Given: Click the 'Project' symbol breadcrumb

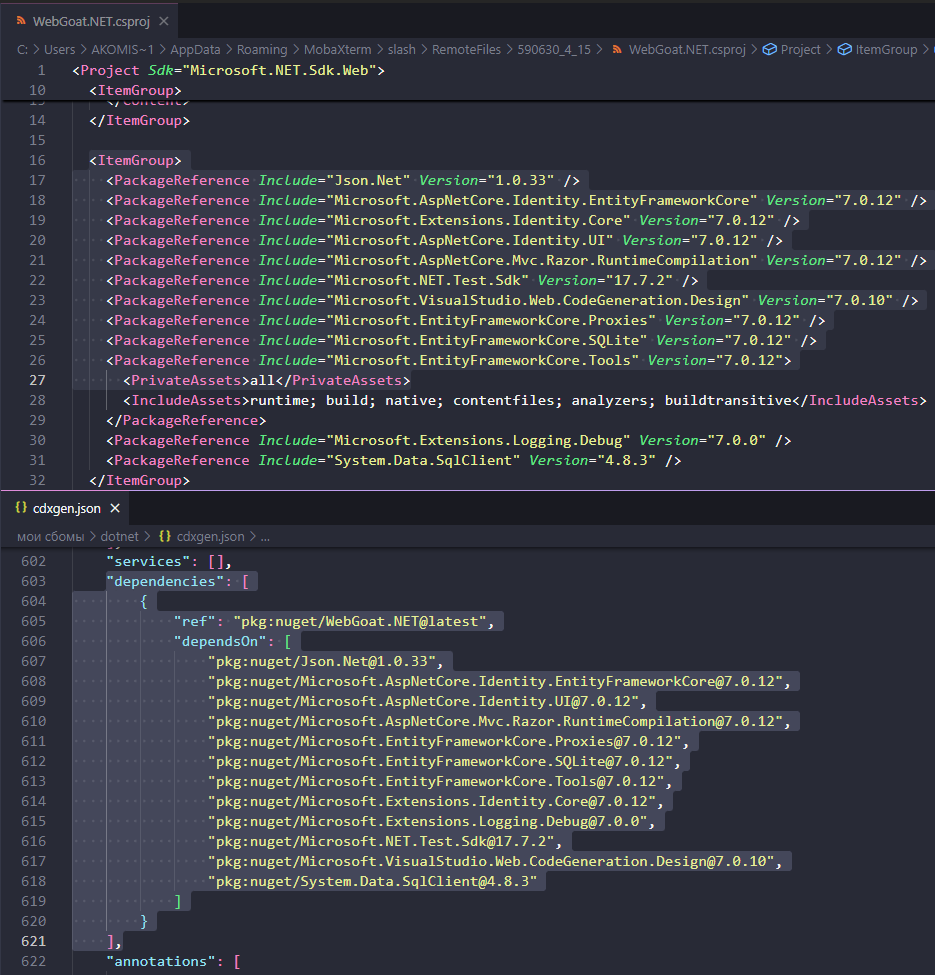Looking at the screenshot, I should coord(801,50).
